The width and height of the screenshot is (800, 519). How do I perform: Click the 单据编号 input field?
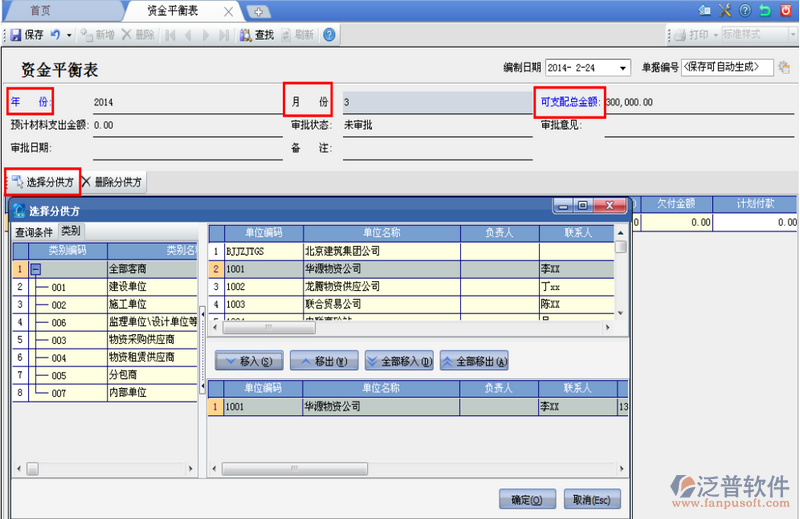pyautogui.click(x=727, y=67)
